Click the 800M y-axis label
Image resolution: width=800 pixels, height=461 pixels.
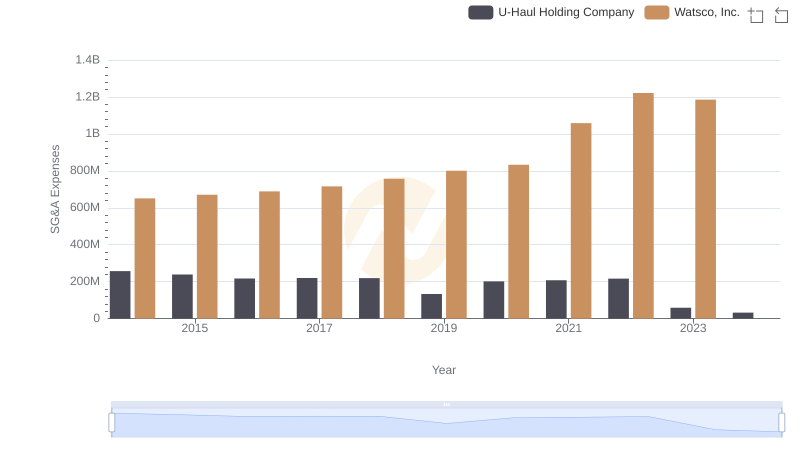tap(85, 170)
